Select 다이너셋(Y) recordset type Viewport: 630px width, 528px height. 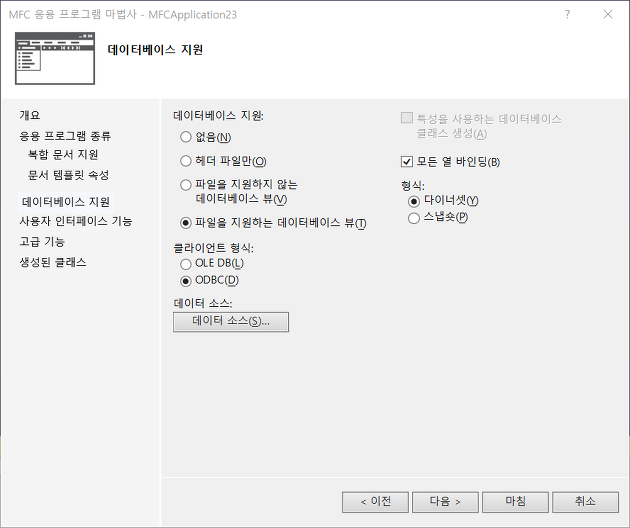click(414, 201)
